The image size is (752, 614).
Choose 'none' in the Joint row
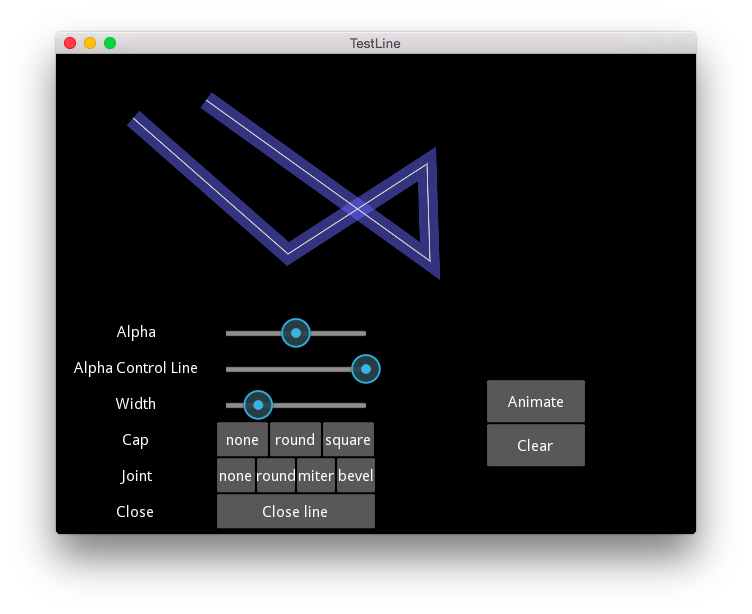(x=235, y=475)
